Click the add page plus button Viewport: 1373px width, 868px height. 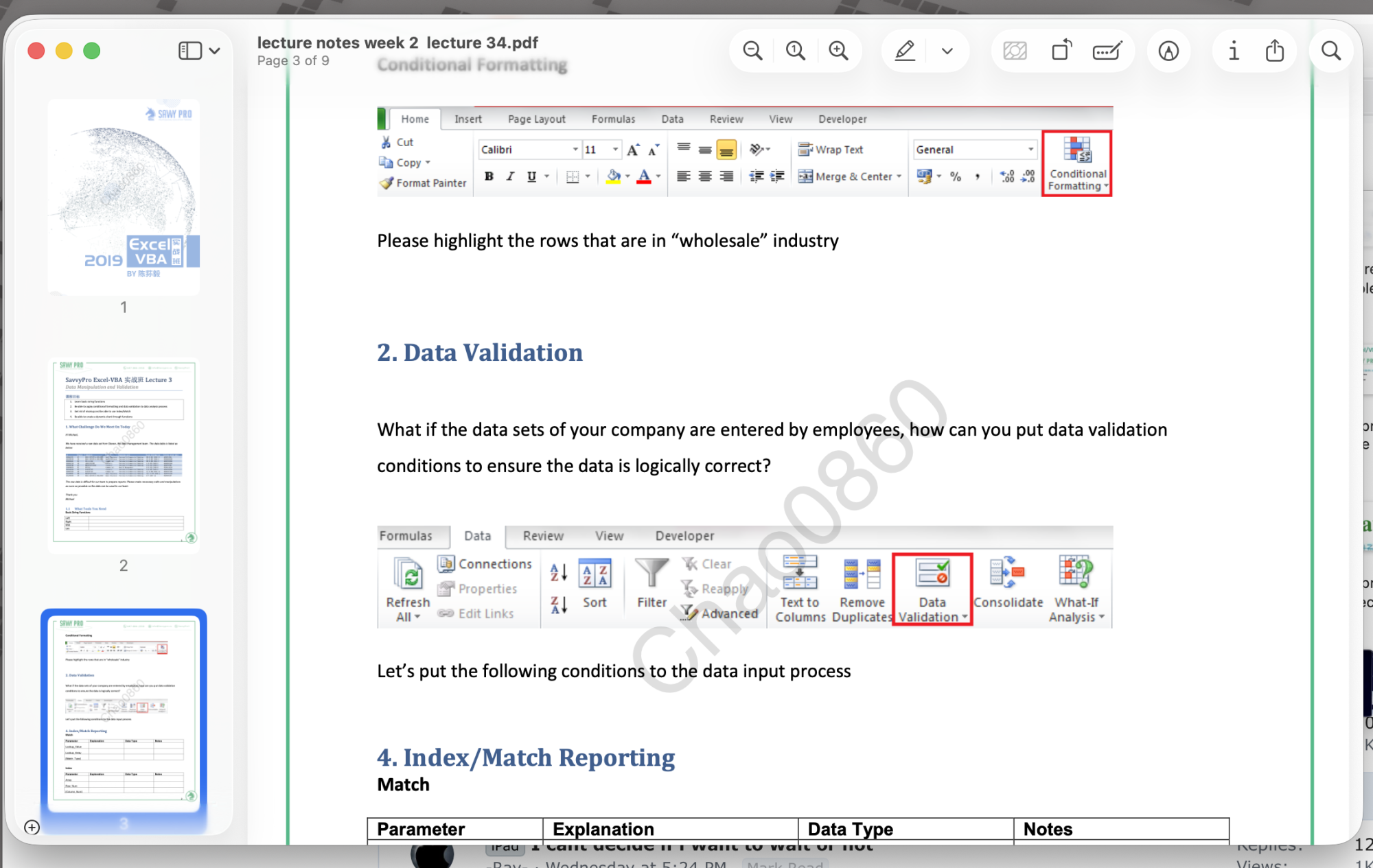32,827
